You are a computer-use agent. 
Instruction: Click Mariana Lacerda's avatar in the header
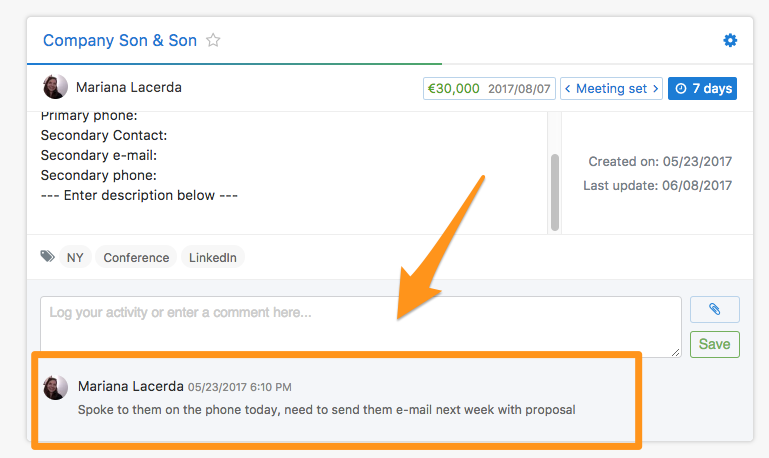pyautogui.click(x=55, y=87)
